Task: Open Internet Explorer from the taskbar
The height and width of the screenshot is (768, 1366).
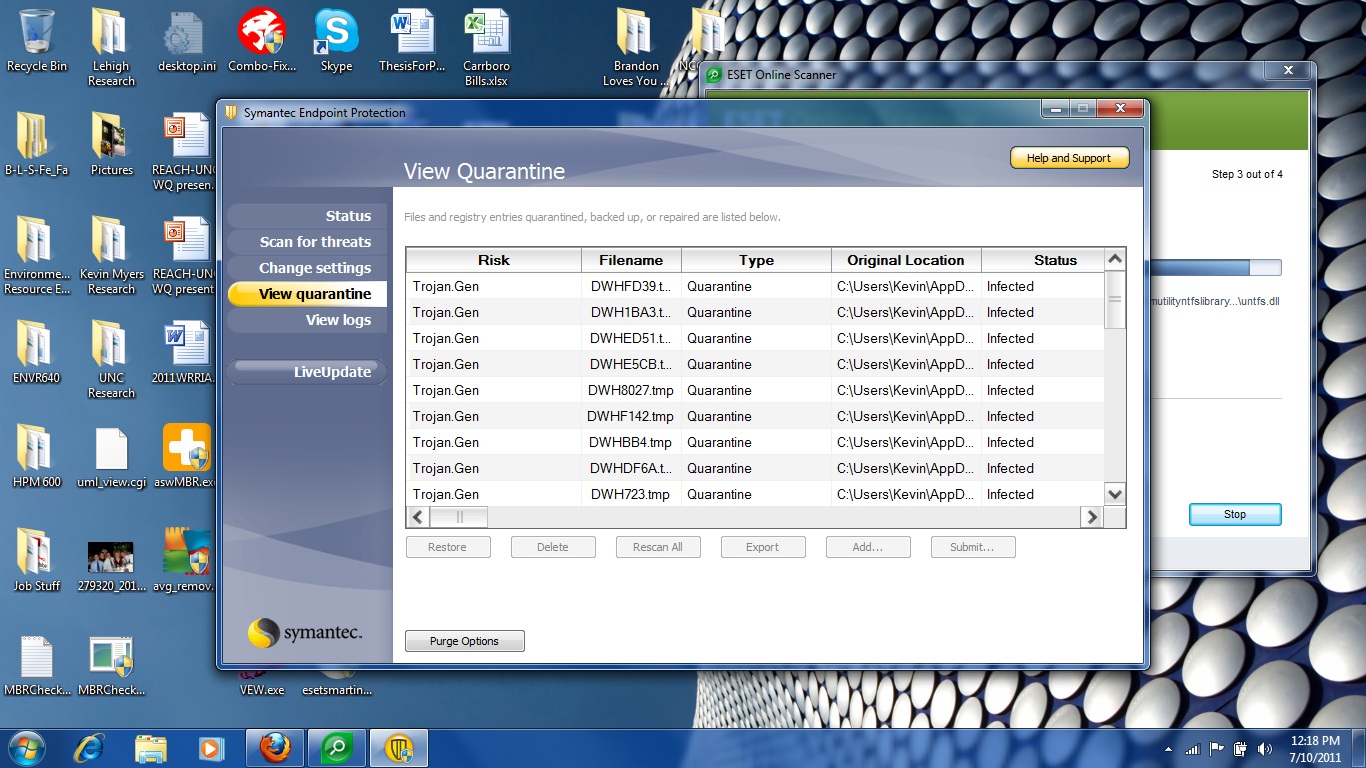Action: click(x=90, y=748)
